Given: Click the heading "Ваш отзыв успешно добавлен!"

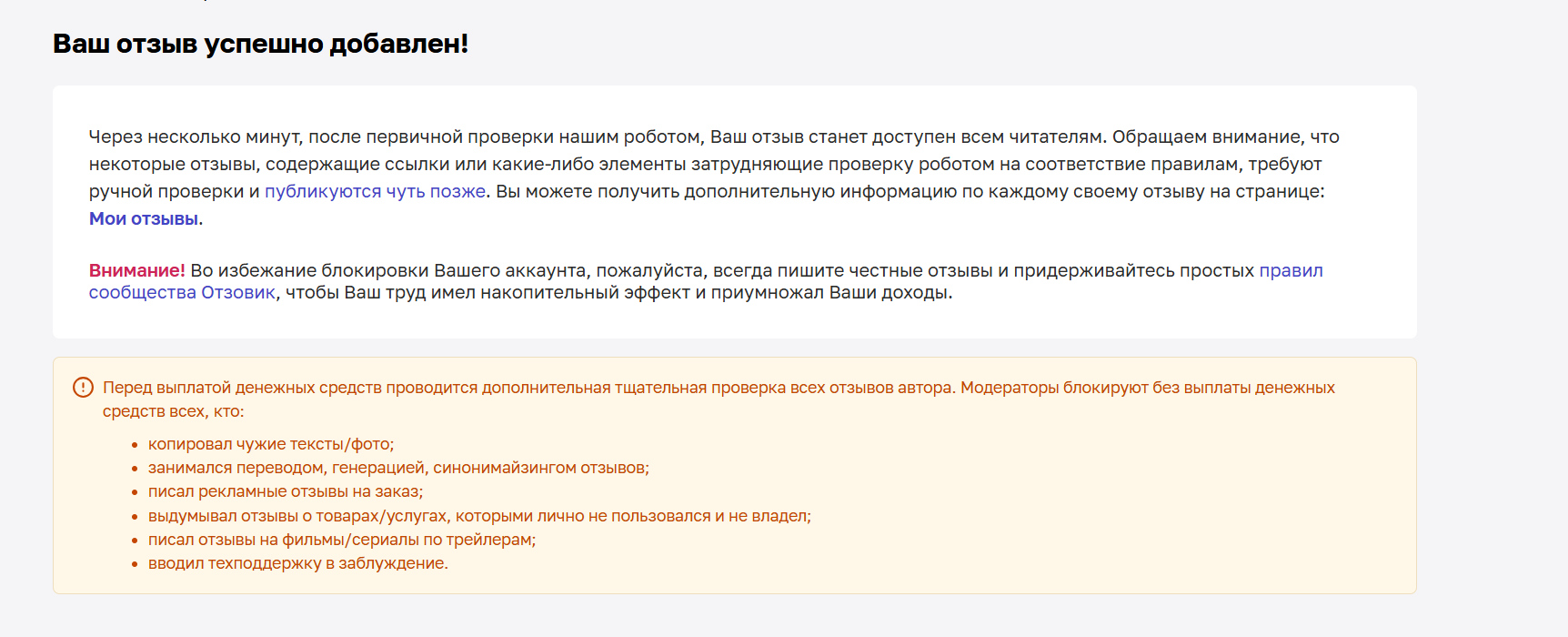Looking at the screenshot, I should tap(261, 44).
